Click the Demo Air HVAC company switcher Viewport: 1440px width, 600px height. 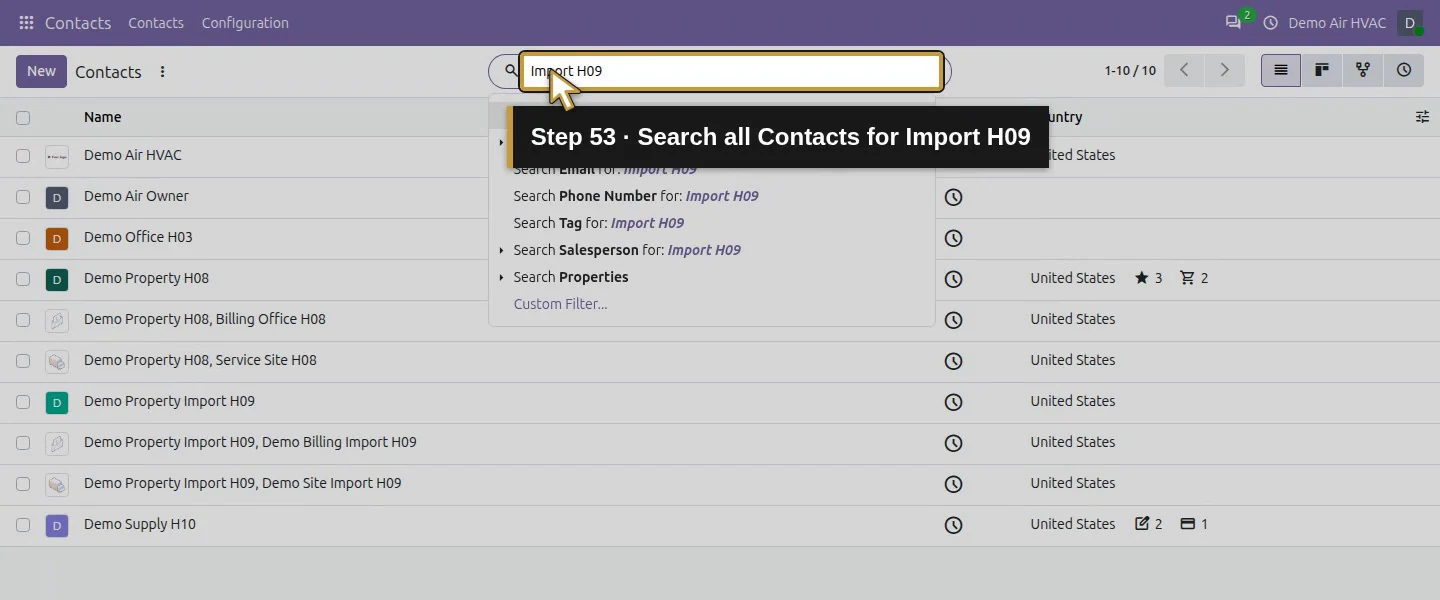(1337, 22)
